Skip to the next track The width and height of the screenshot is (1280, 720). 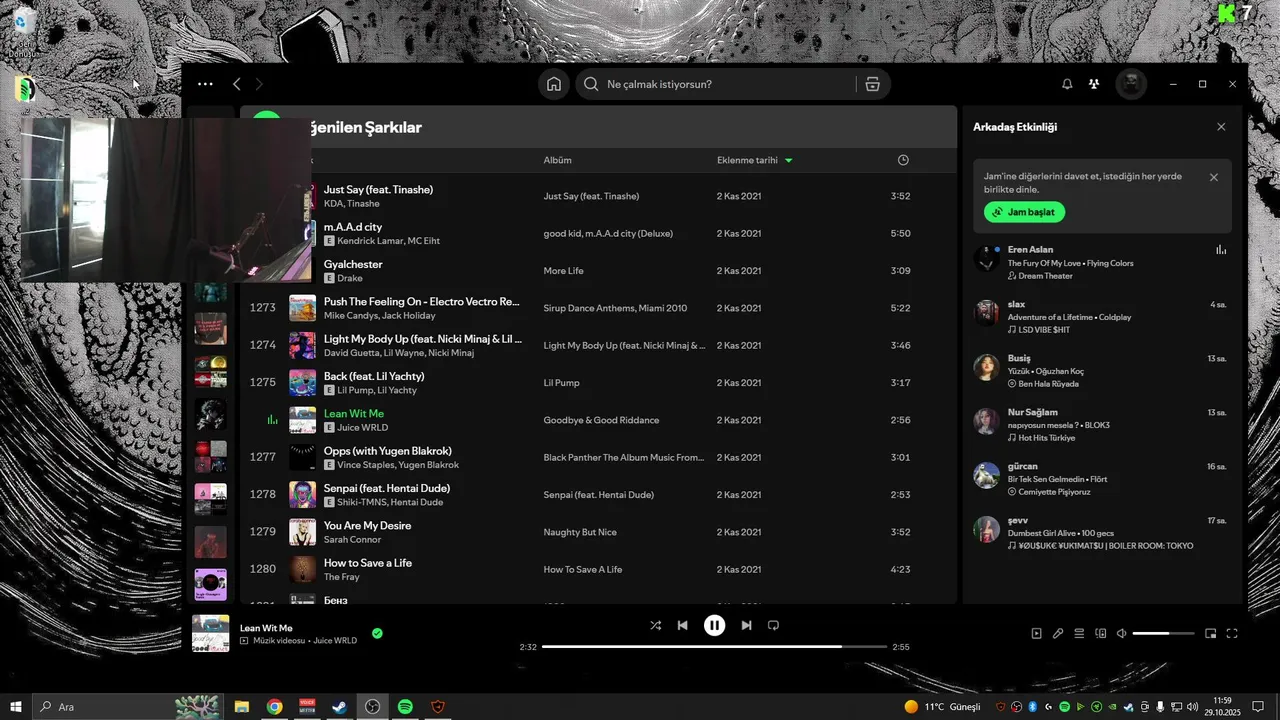coord(746,625)
